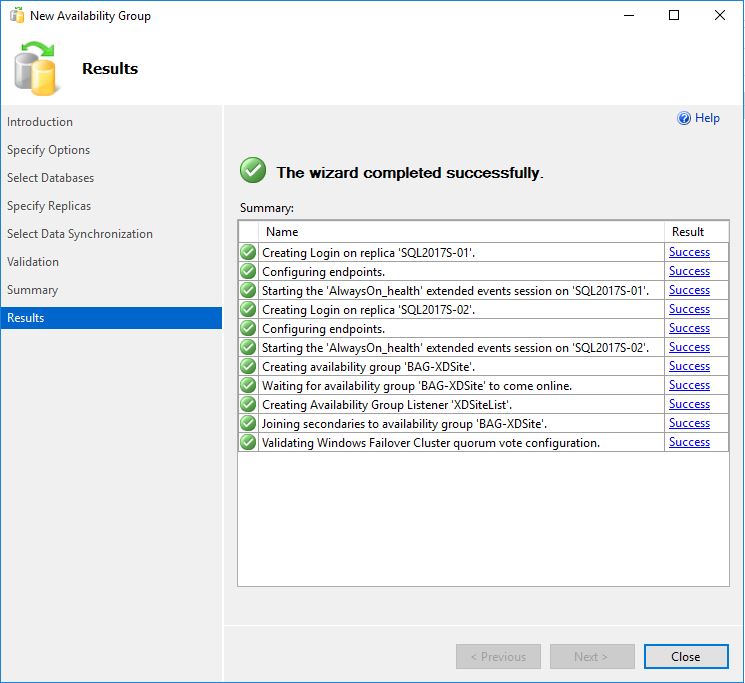Click green check icon for Creating availability group BAG-XDSite
745x683 pixels.
pyautogui.click(x=248, y=366)
